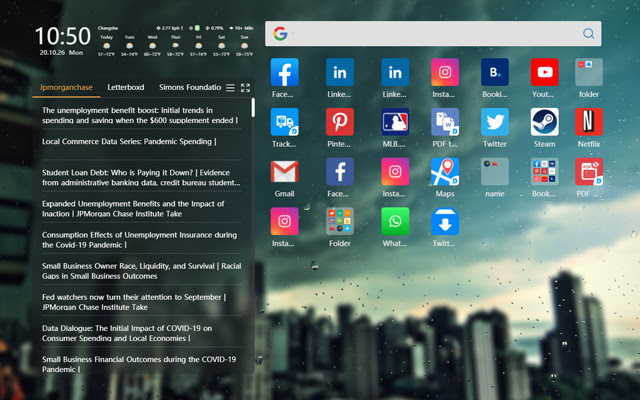The height and width of the screenshot is (400, 640).
Task: Click the 10:50 clock display
Action: pyautogui.click(x=63, y=36)
